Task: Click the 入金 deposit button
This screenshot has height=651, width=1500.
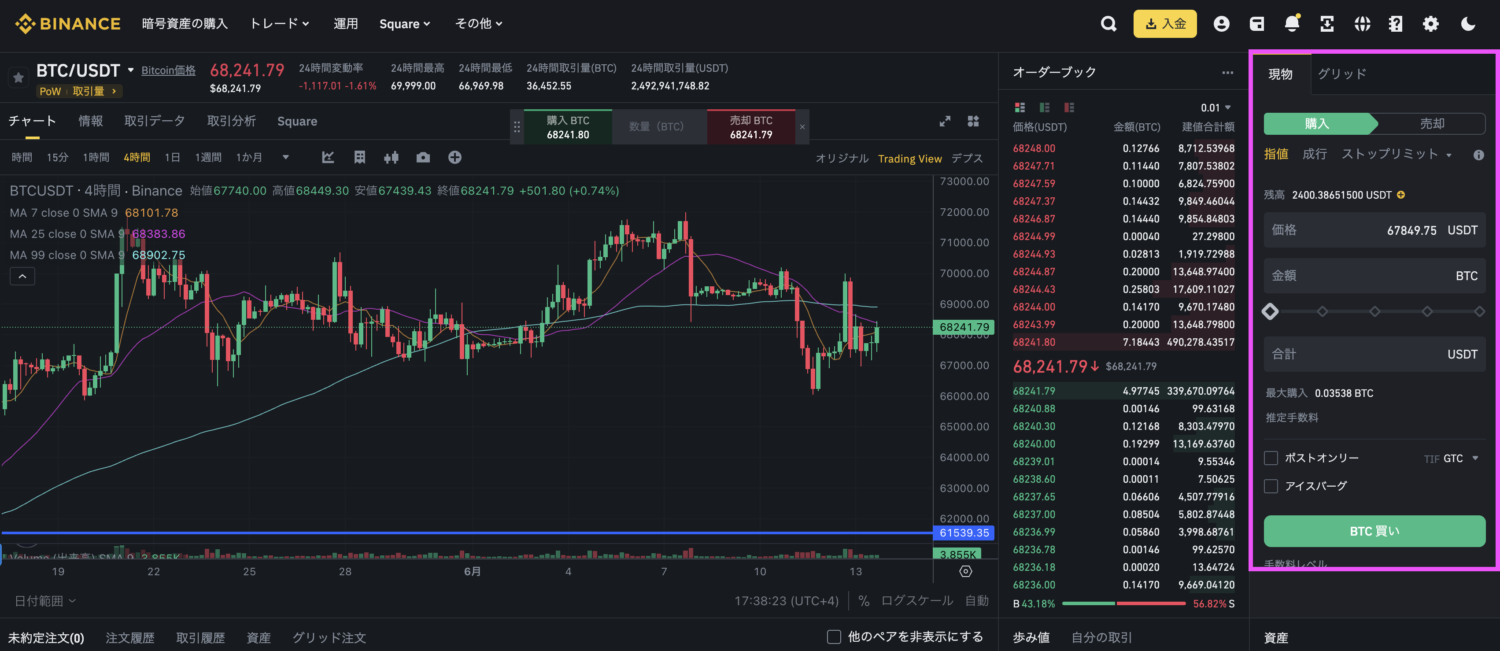Action: pos(1164,24)
